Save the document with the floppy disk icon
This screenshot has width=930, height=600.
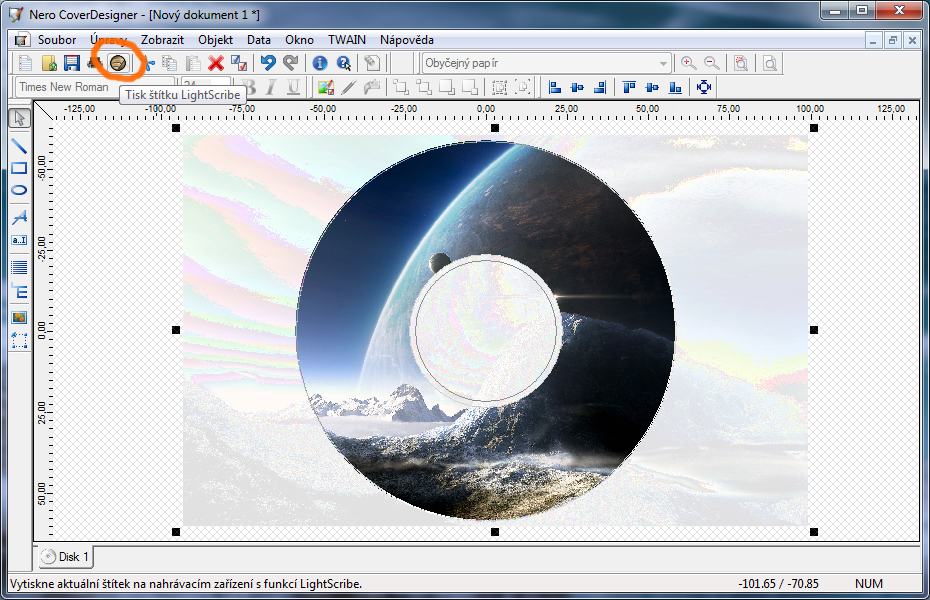[71, 63]
